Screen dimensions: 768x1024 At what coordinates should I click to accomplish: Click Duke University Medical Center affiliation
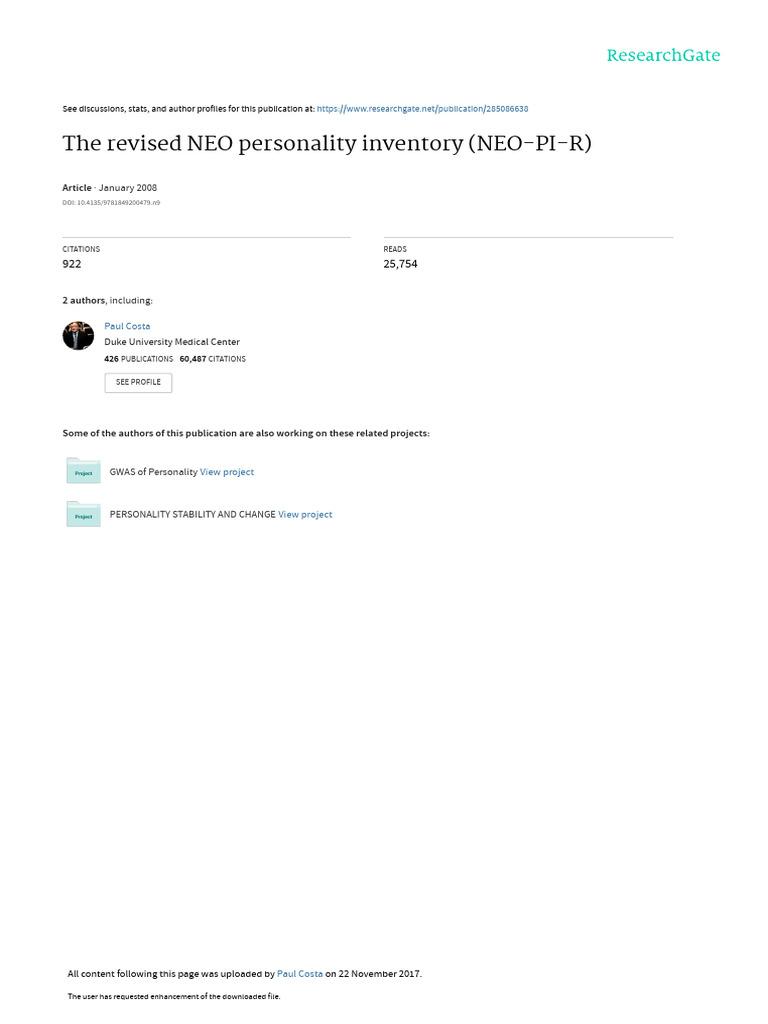pos(172,342)
